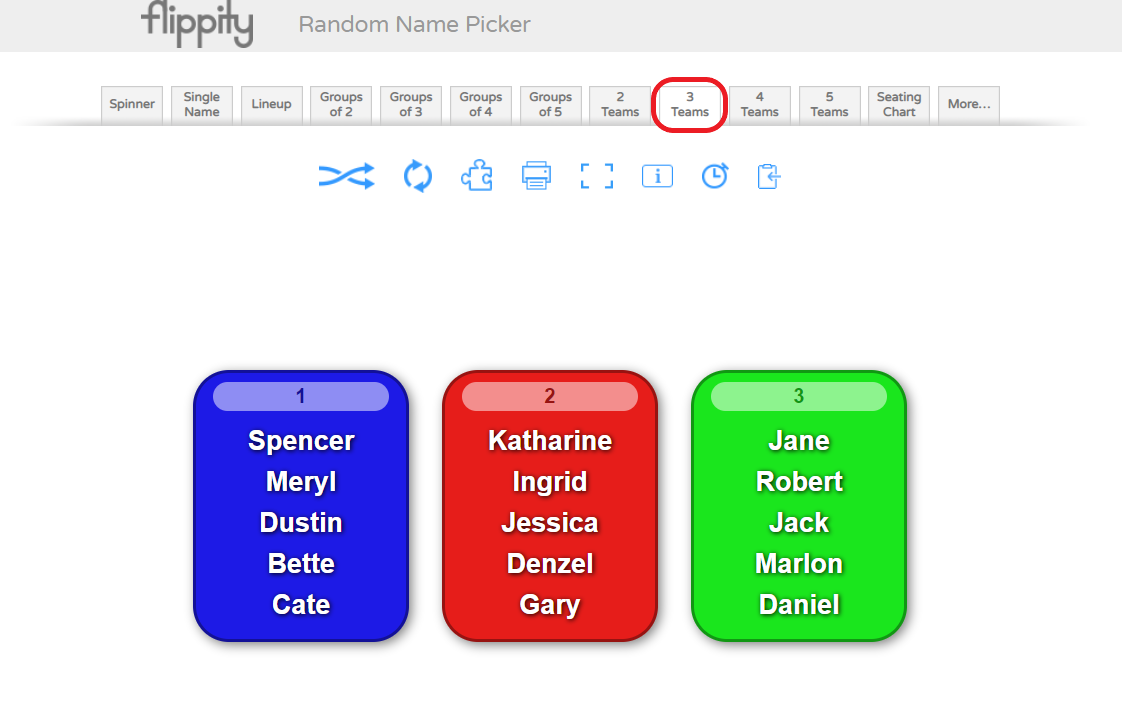1122x705 pixels.
Task: Click the circular-arrows refresh icon
Action: [x=418, y=176]
